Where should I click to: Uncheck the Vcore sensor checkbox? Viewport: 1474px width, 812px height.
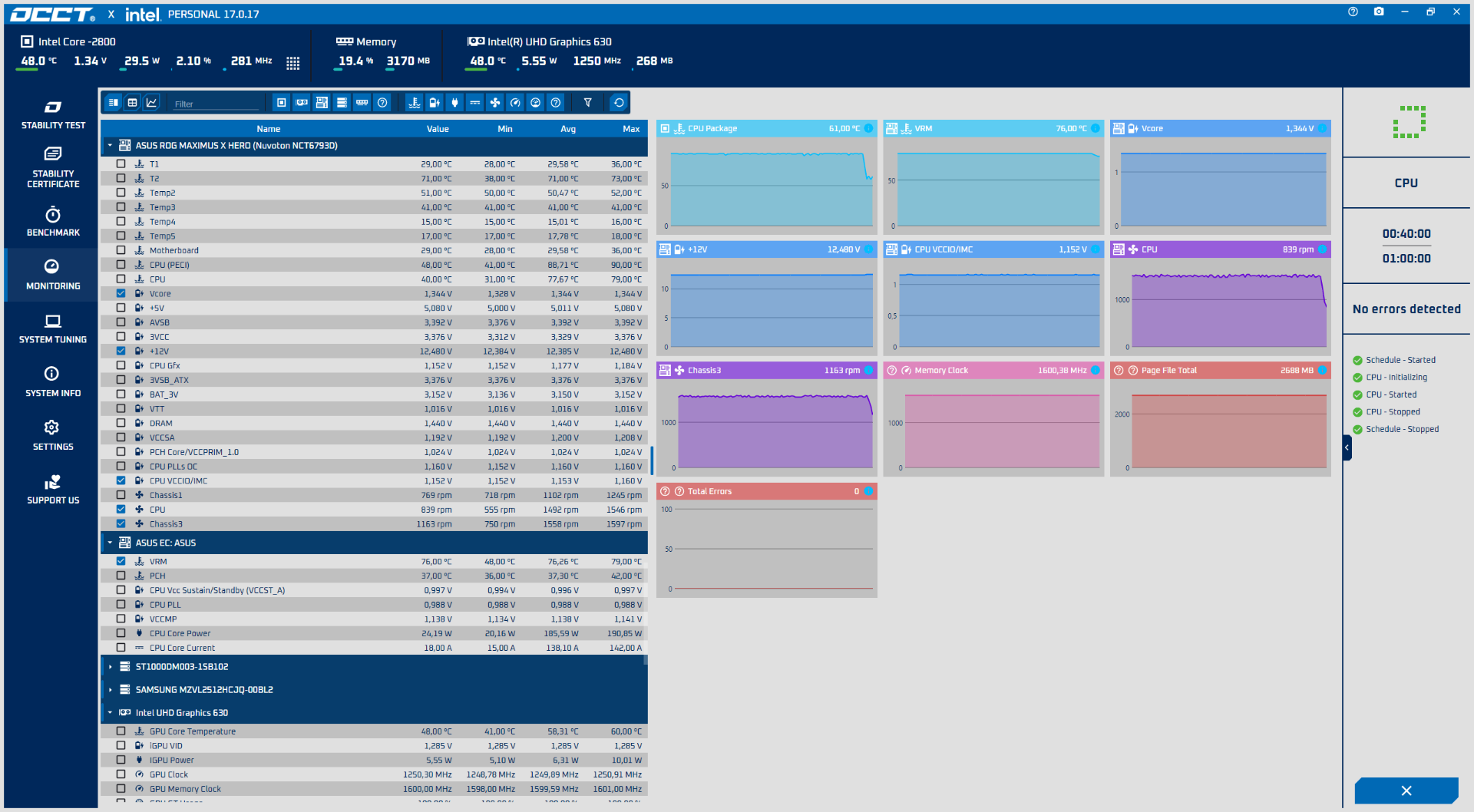(x=121, y=293)
